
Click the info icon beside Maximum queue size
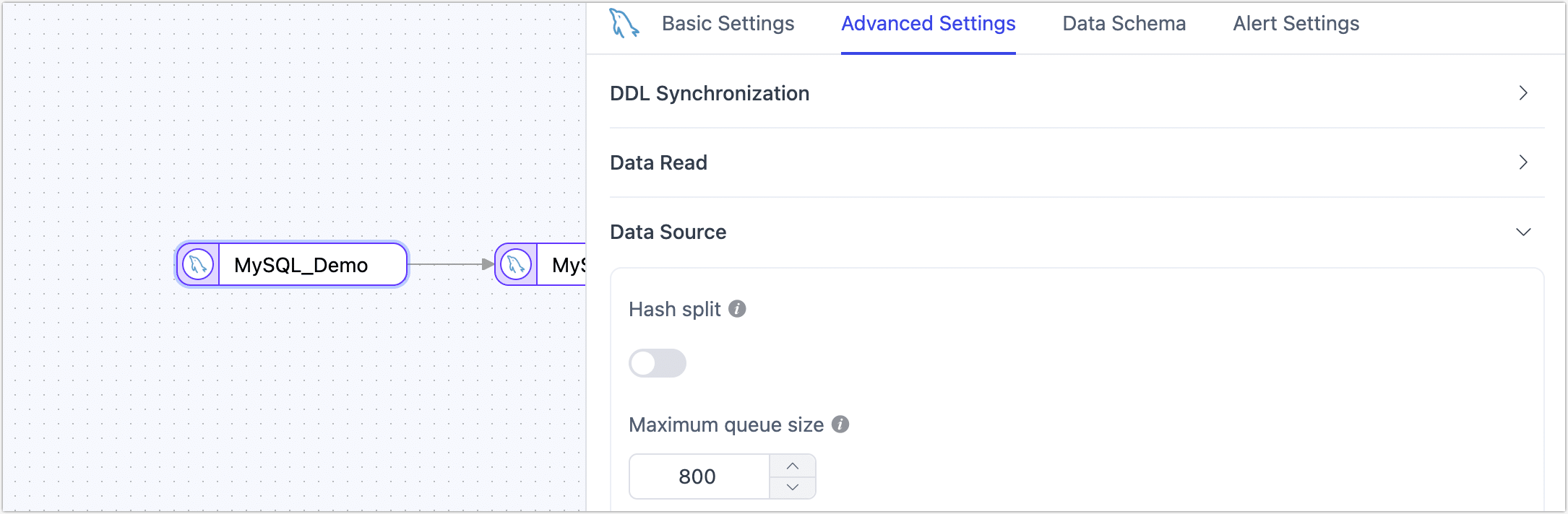pyautogui.click(x=840, y=424)
